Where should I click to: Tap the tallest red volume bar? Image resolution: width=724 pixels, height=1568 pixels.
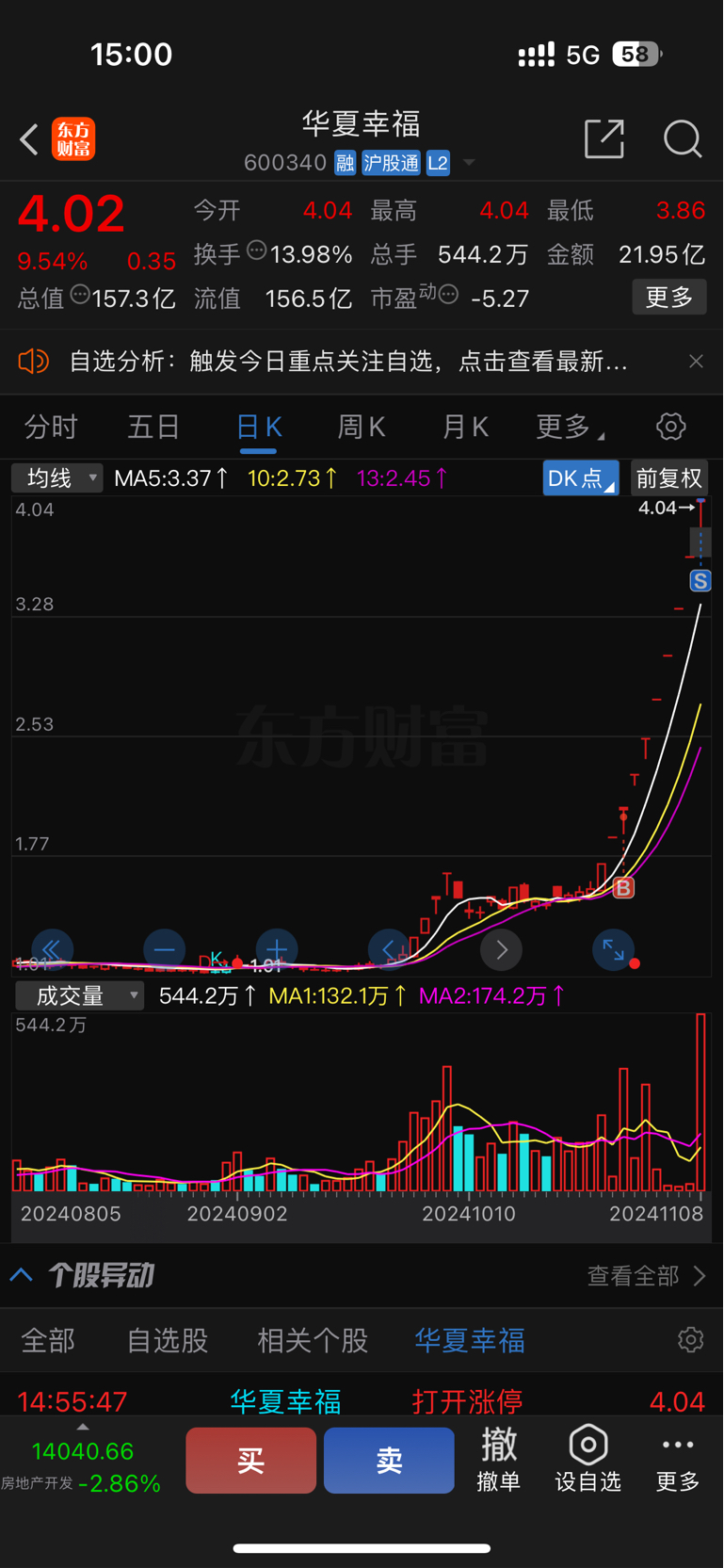700,1102
